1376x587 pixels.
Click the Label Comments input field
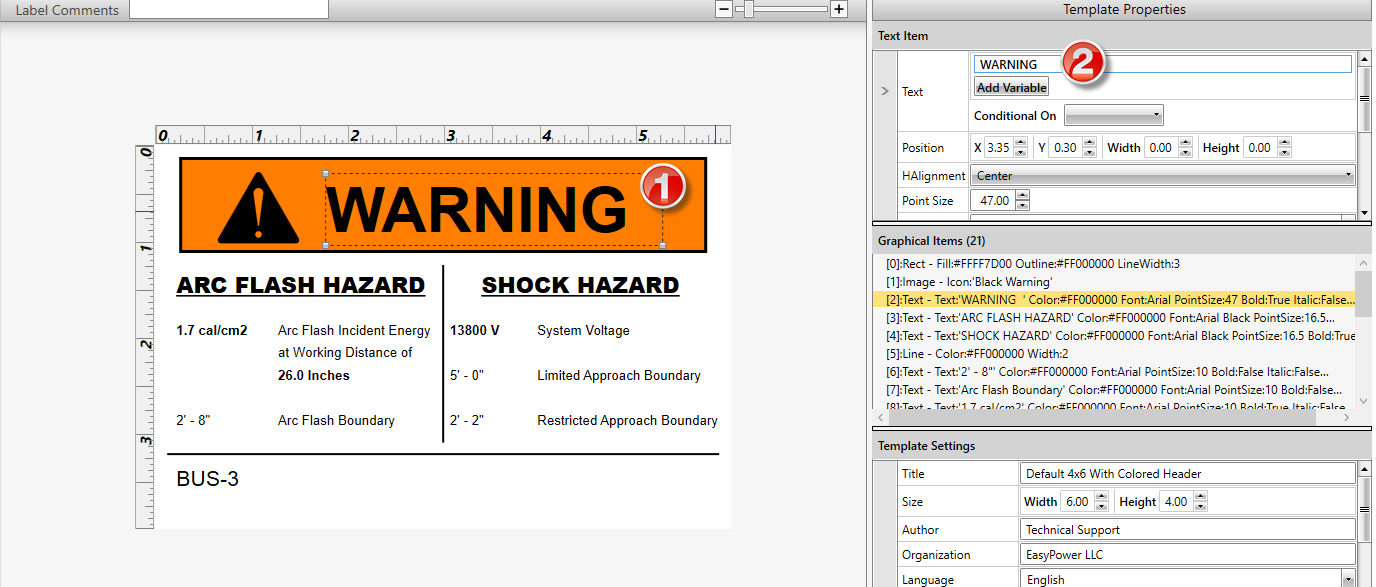pos(228,9)
